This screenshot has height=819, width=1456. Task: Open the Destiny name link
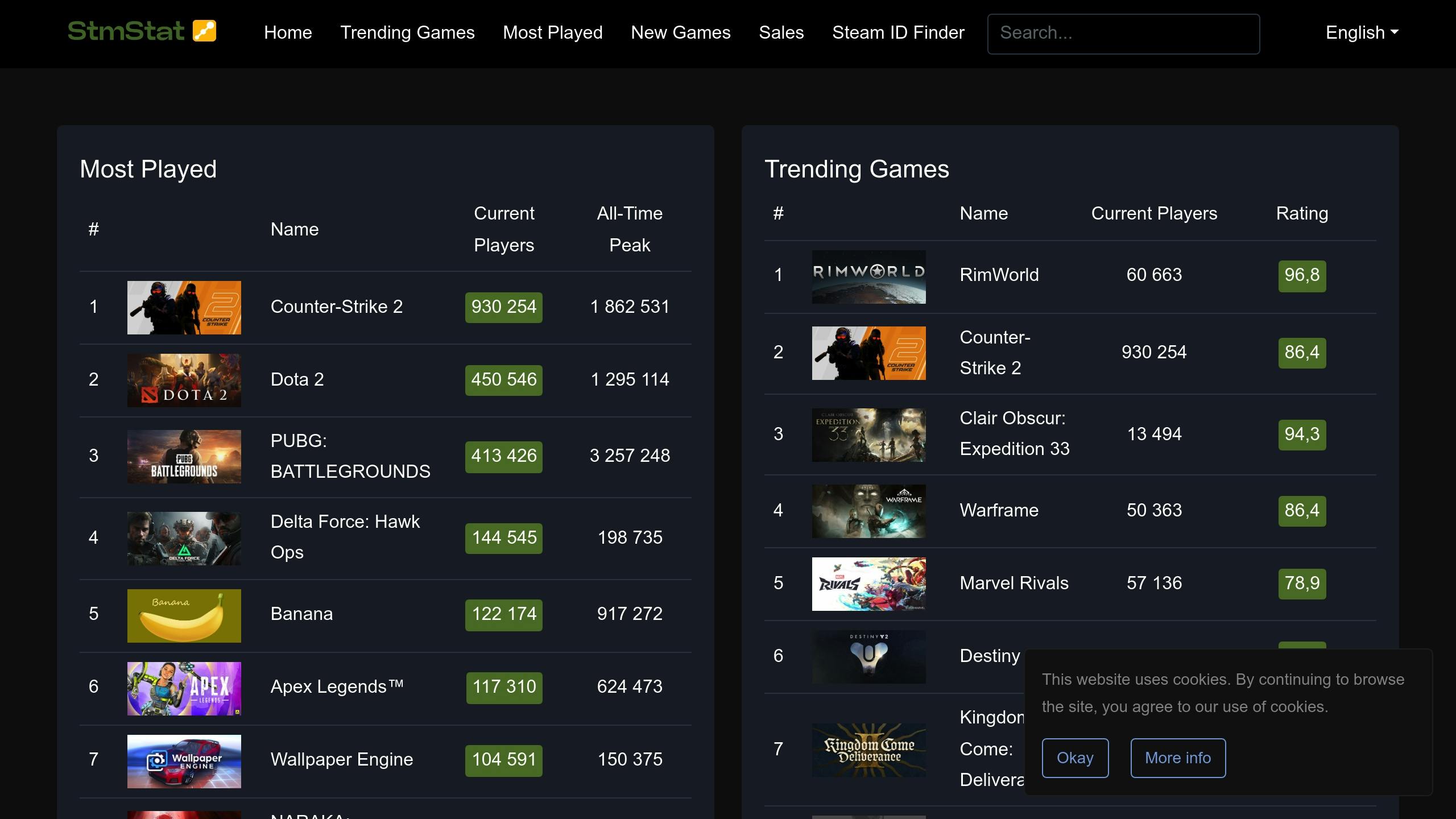pos(990,656)
